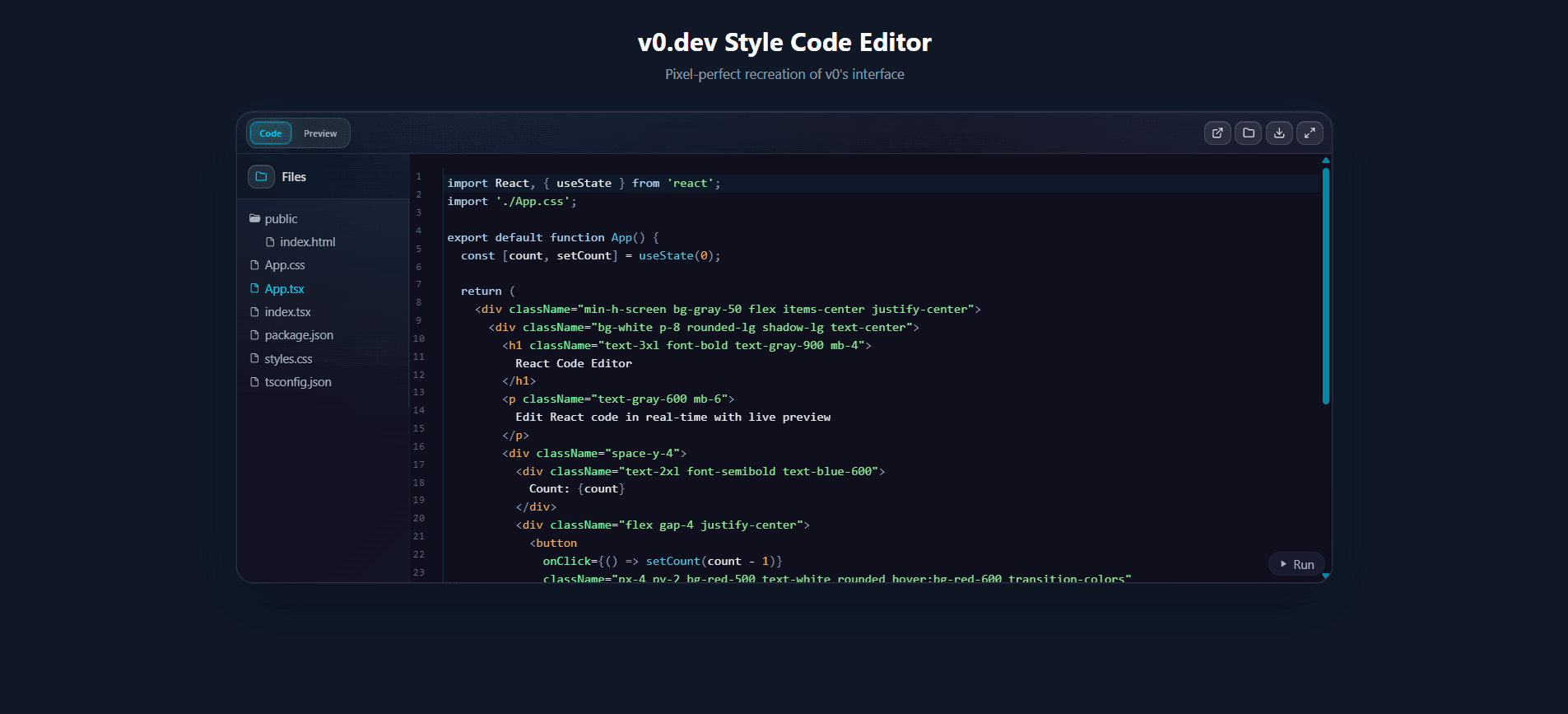Place cursor on import React line
The image size is (1568, 714).
point(584,183)
